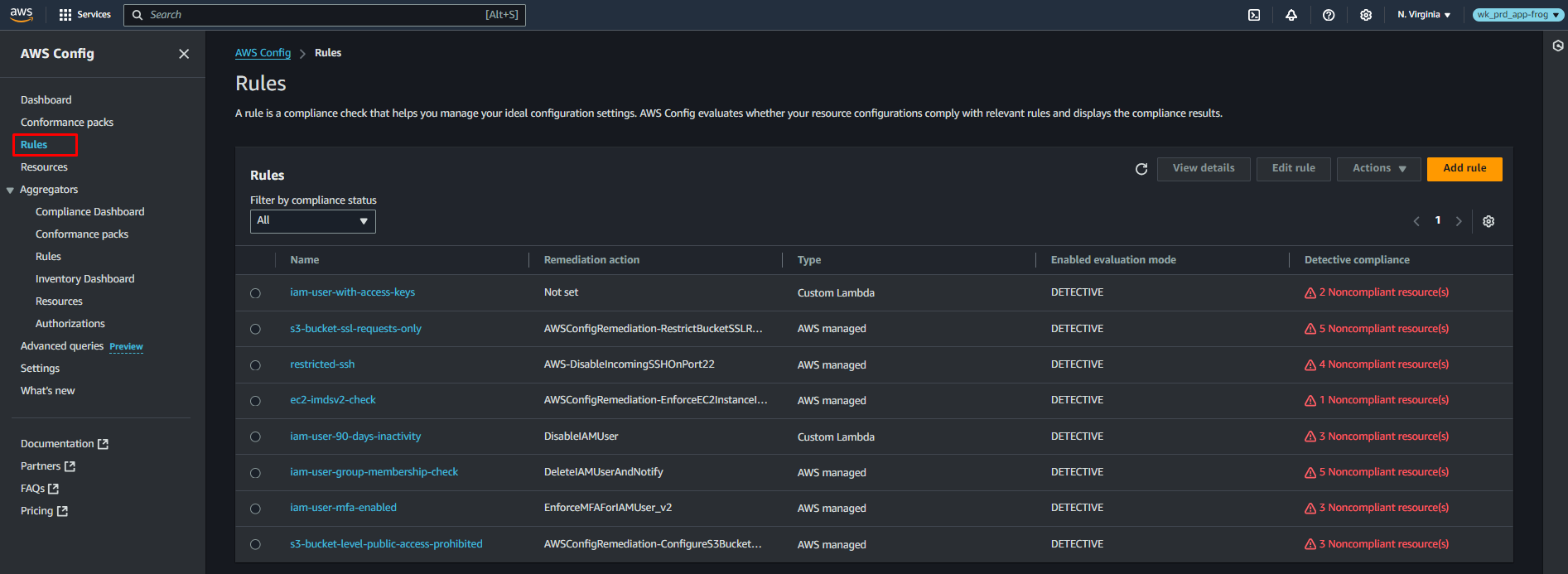Click the Partners external link icon
This screenshot has height=574, width=1568.
pyautogui.click(x=70, y=466)
